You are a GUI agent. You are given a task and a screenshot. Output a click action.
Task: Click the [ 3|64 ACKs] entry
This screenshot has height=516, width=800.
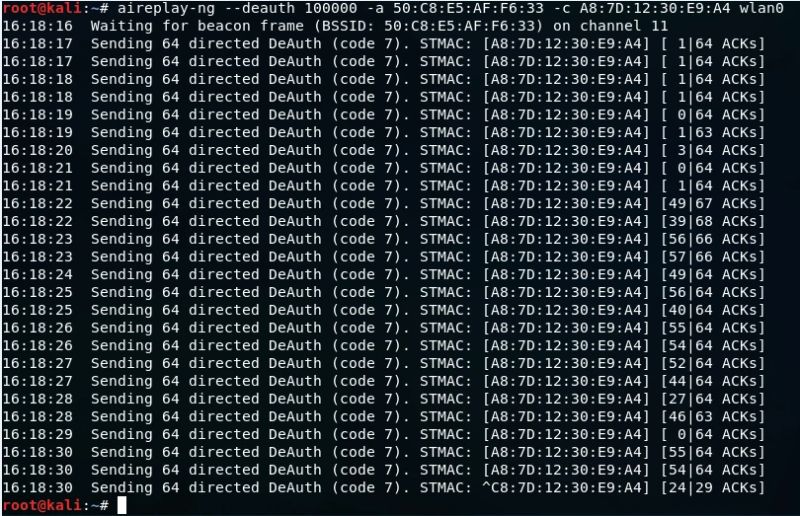pos(713,151)
